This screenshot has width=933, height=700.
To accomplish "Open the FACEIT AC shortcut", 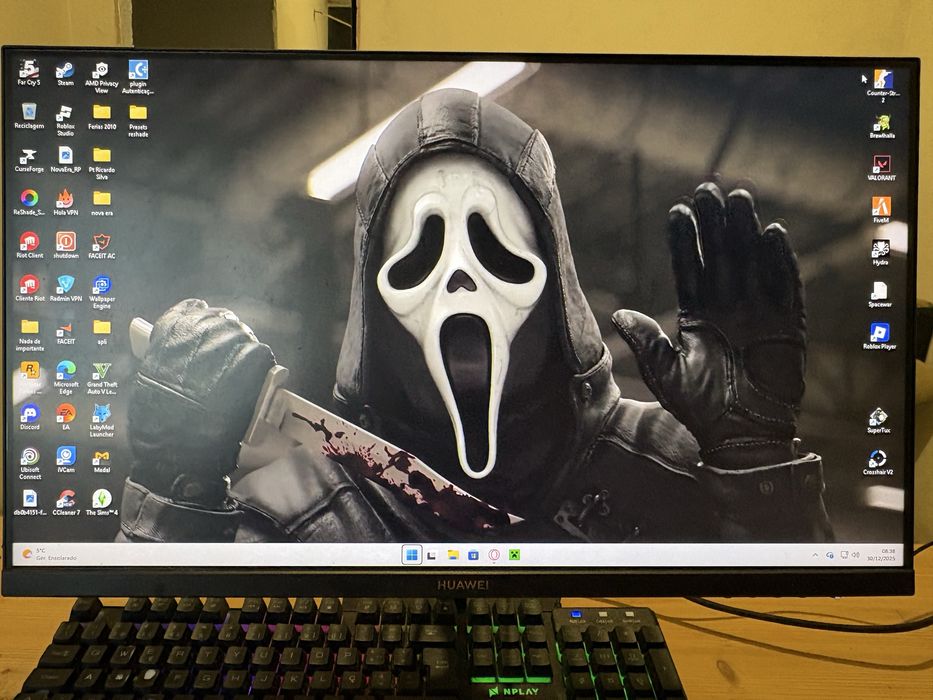I will tap(102, 246).
